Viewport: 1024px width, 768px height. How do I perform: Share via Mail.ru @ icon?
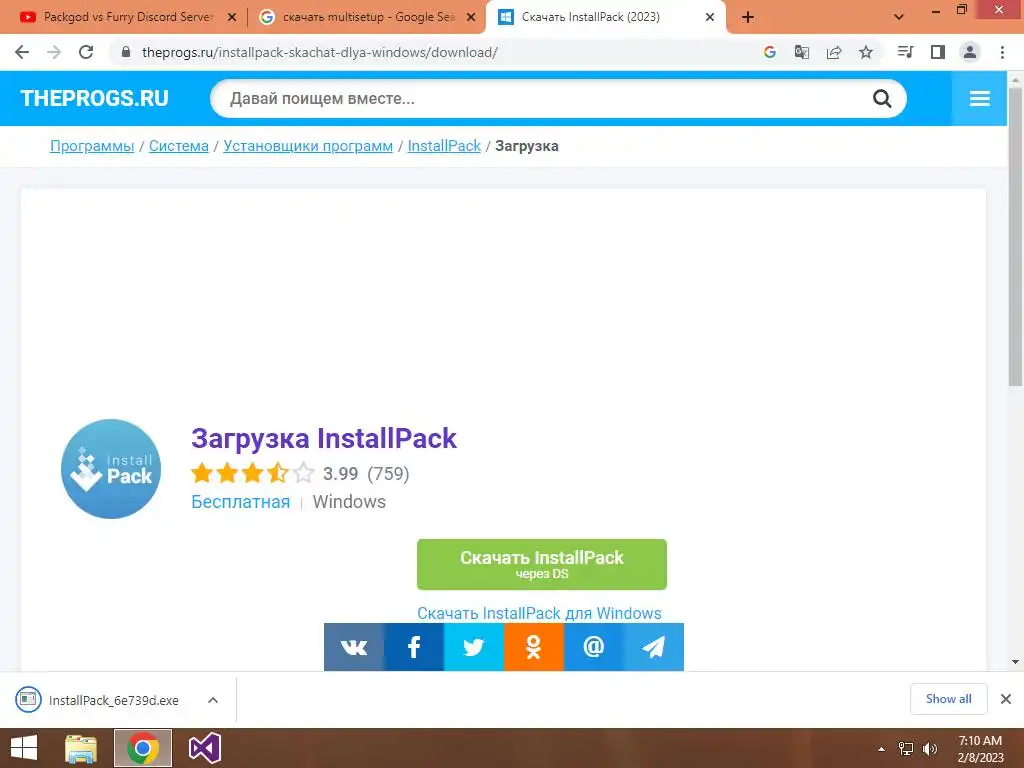coord(594,647)
